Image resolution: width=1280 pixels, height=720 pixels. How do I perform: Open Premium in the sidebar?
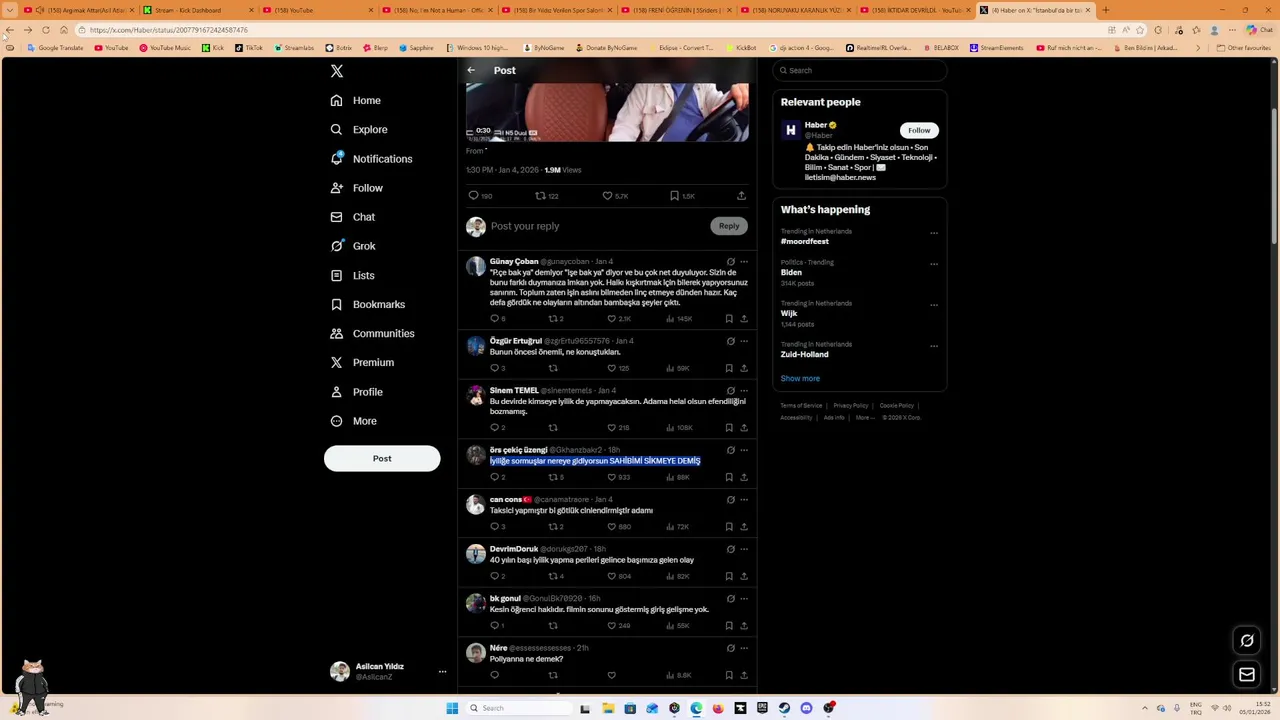(362, 362)
